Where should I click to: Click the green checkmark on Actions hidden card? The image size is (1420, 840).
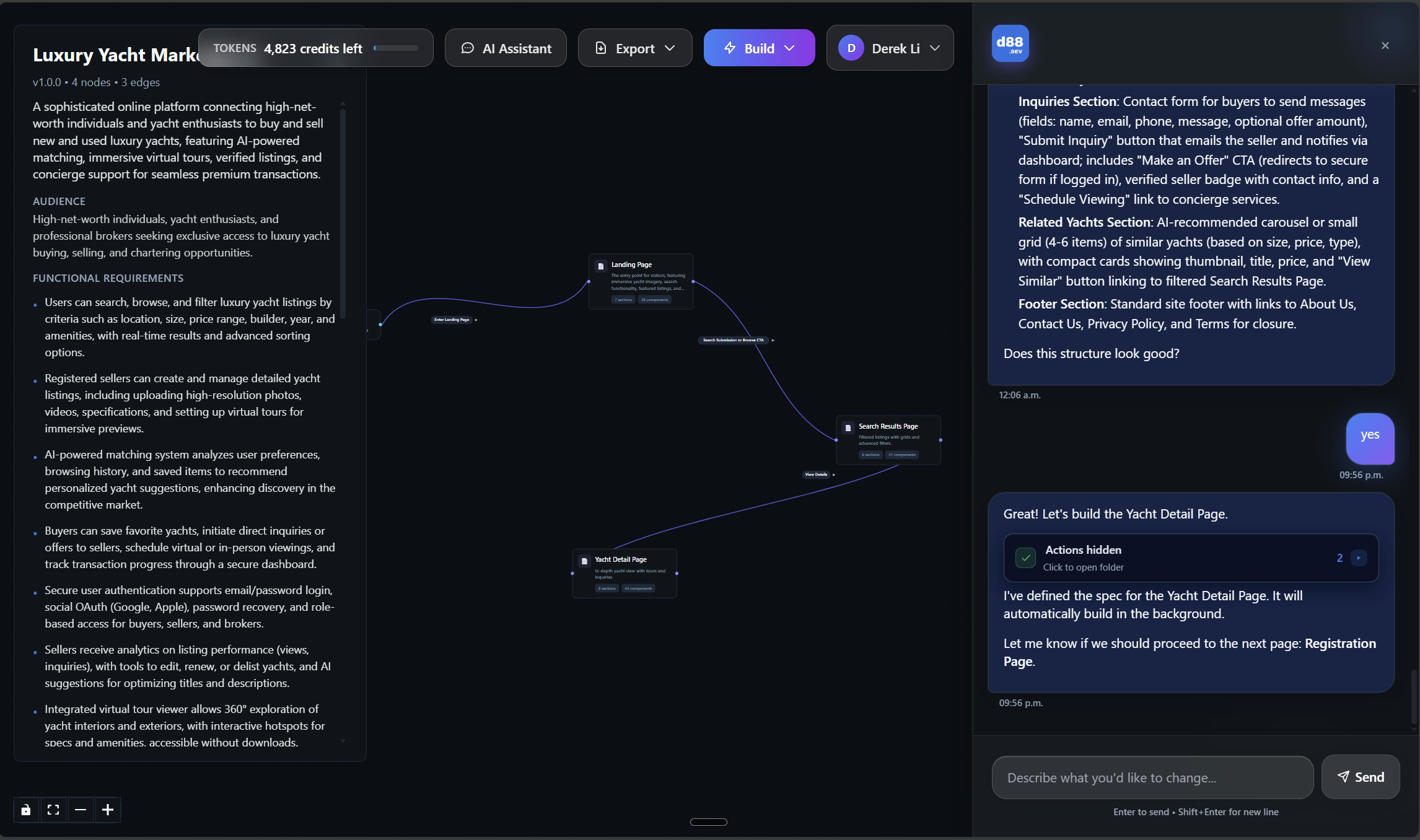pos(1026,558)
